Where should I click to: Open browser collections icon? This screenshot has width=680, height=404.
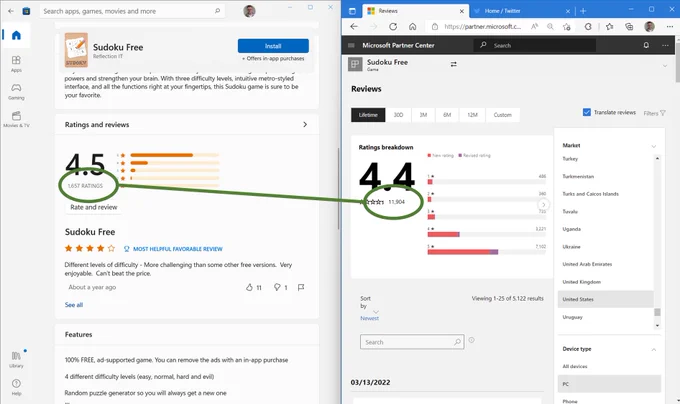click(x=629, y=26)
